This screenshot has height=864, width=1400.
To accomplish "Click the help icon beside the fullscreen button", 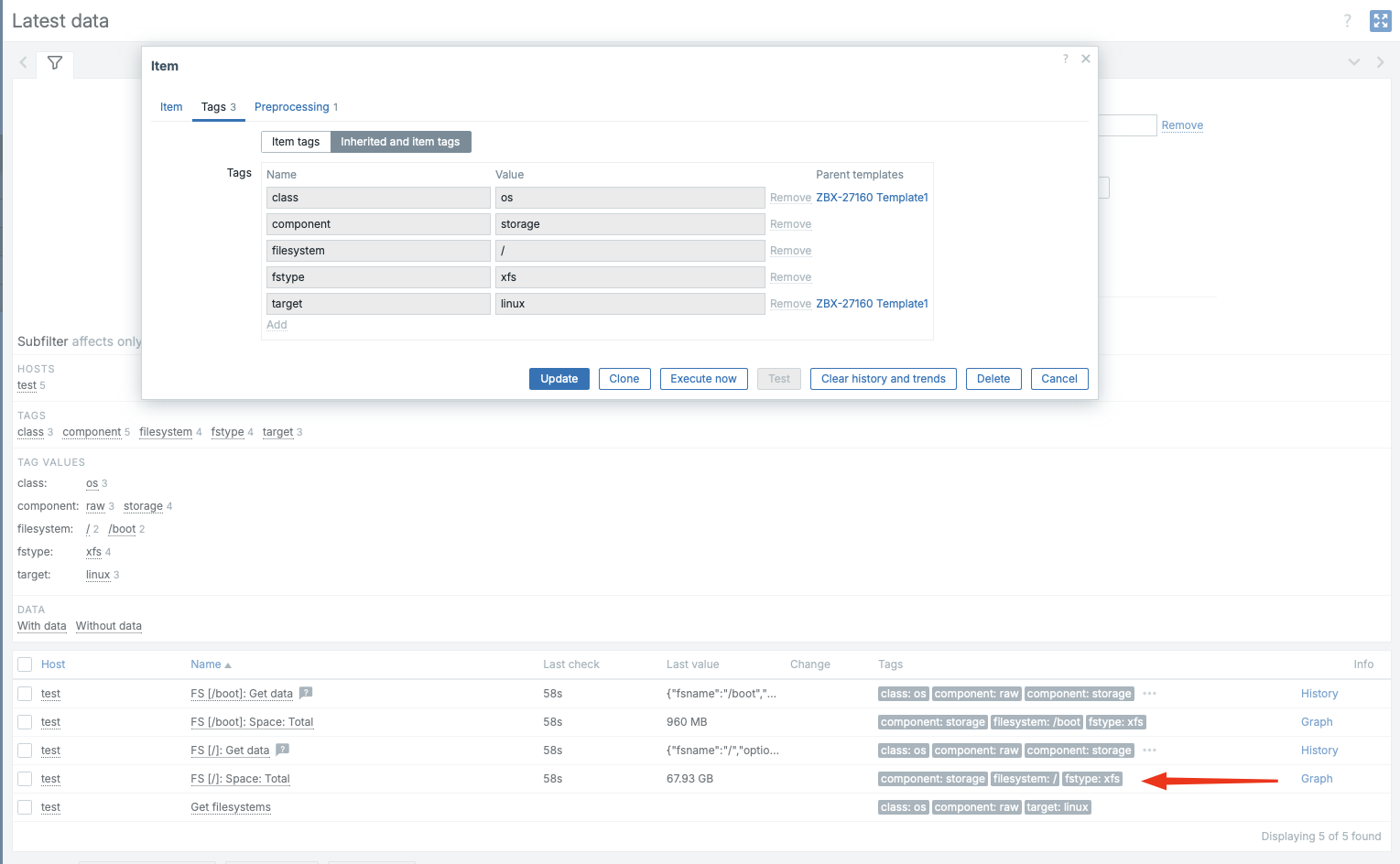I will [x=1347, y=21].
